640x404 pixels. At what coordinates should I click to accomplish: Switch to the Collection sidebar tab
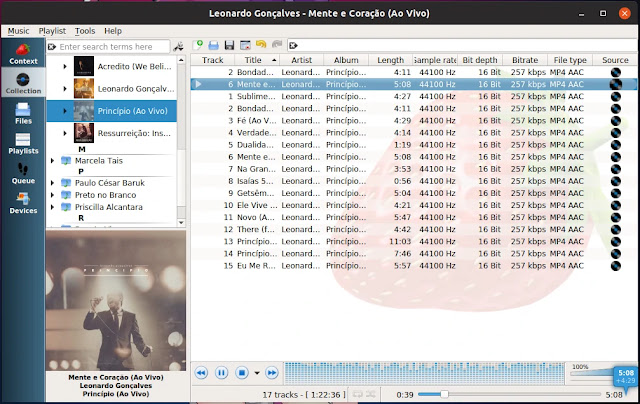click(x=23, y=84)
